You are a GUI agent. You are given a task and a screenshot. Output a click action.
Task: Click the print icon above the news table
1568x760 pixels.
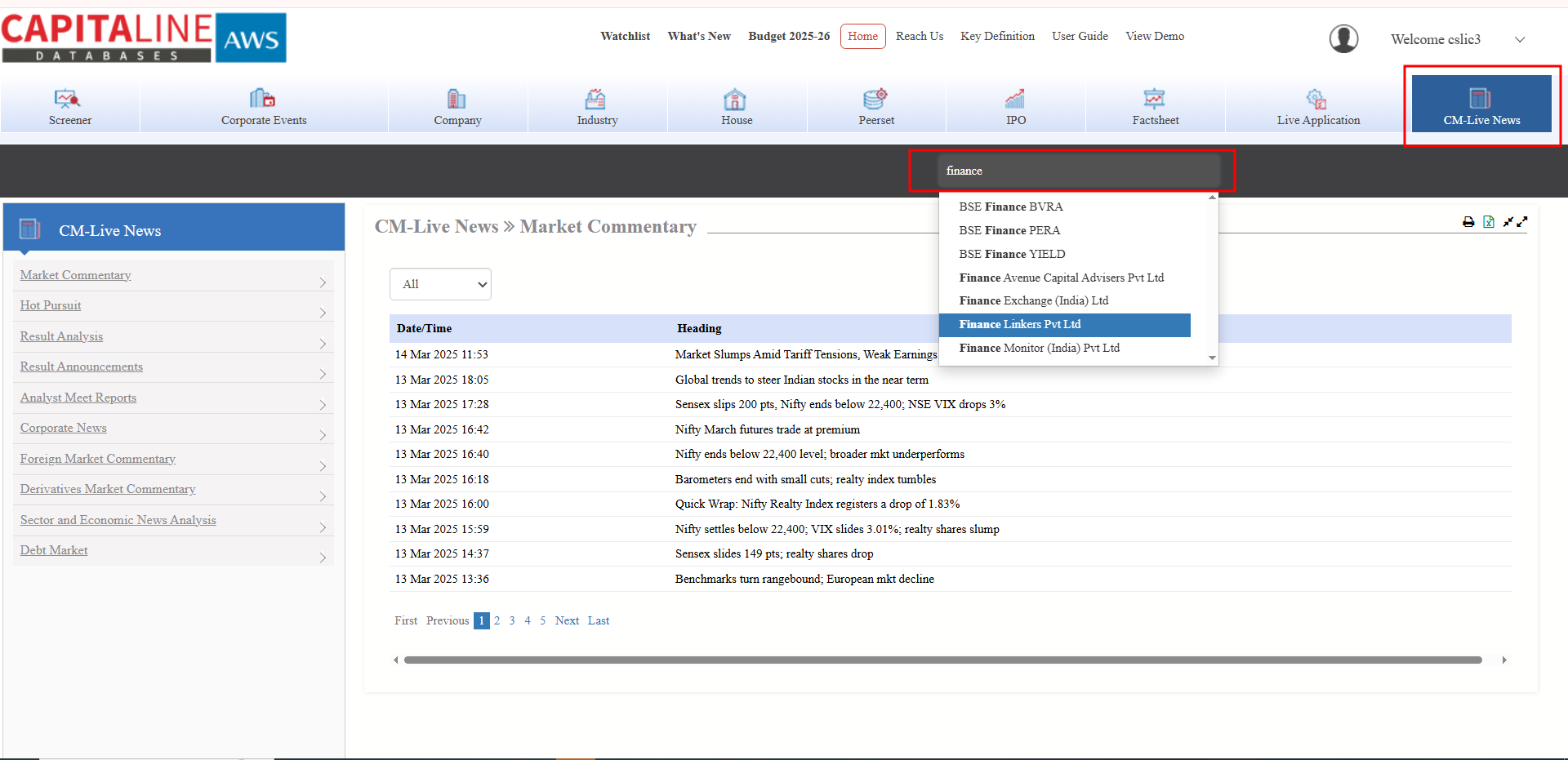click(1468, 222)
